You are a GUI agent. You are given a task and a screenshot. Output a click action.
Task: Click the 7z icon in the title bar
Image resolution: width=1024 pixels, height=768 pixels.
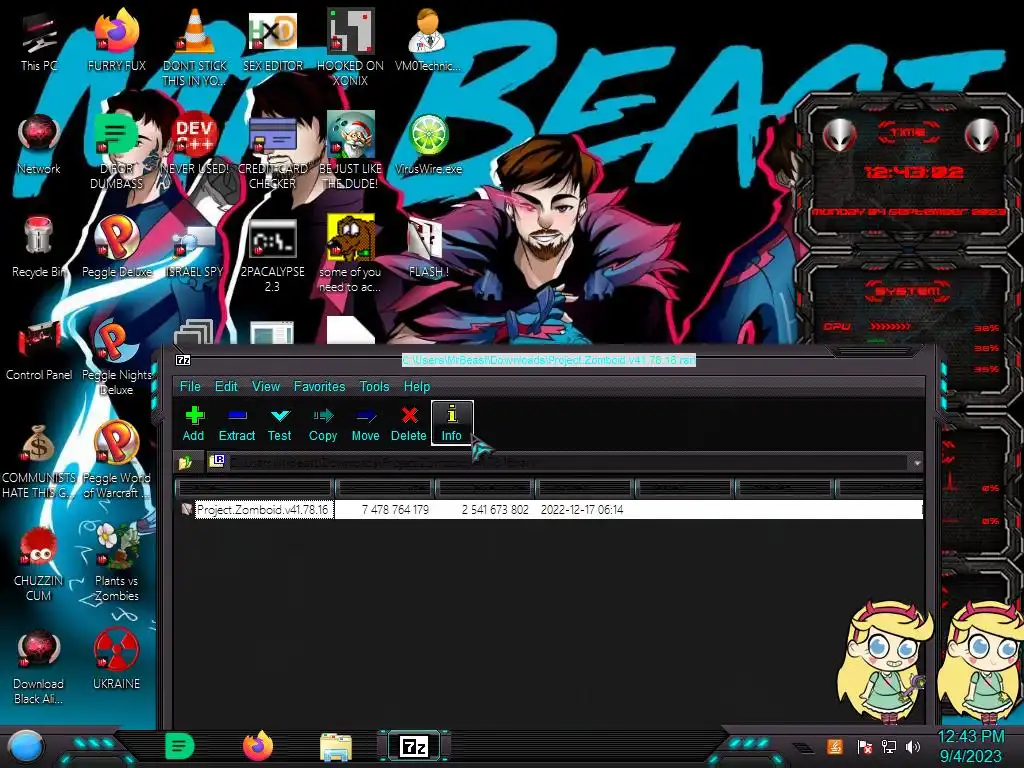(x=184, y=360)
